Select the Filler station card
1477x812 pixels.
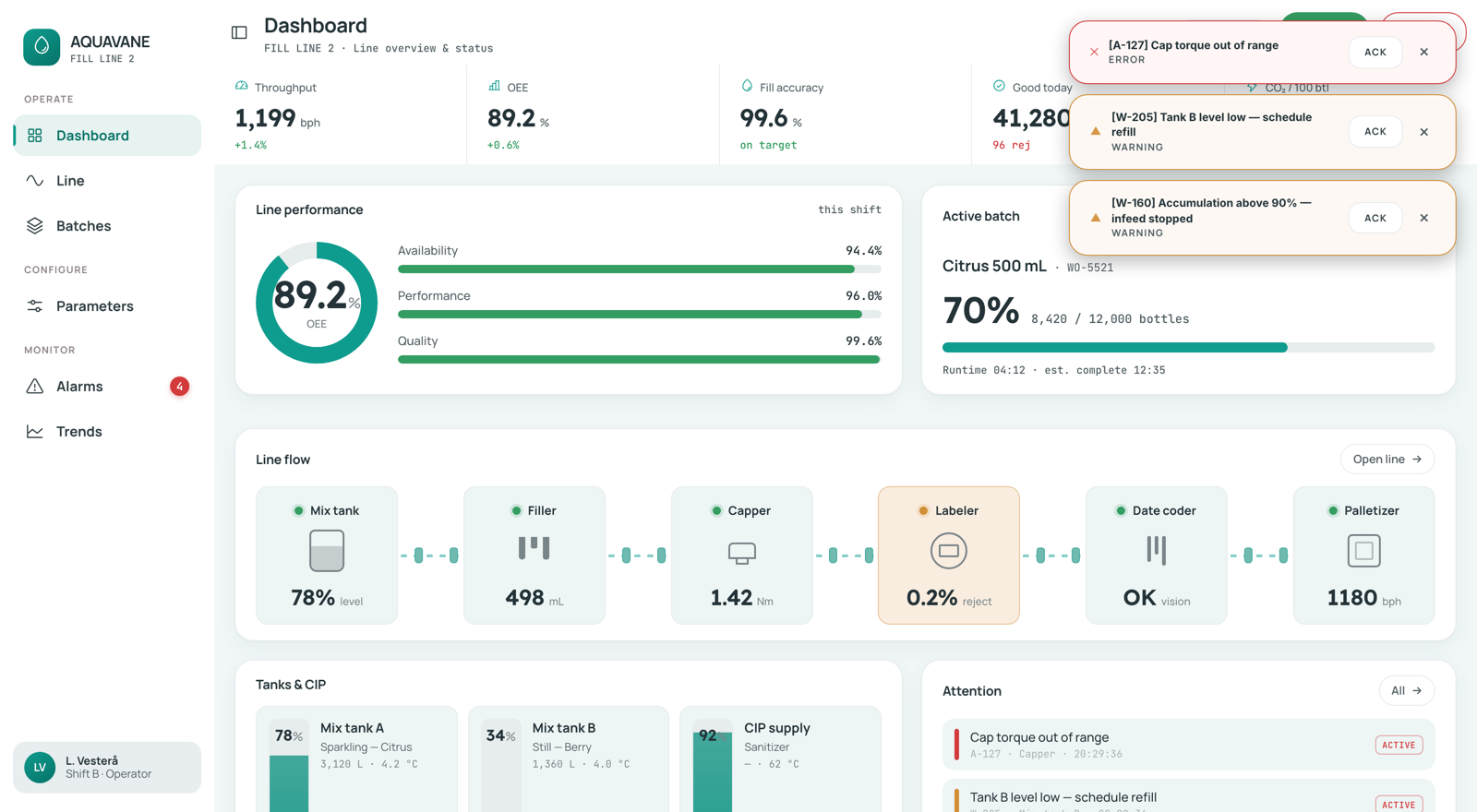pos(534,555)
